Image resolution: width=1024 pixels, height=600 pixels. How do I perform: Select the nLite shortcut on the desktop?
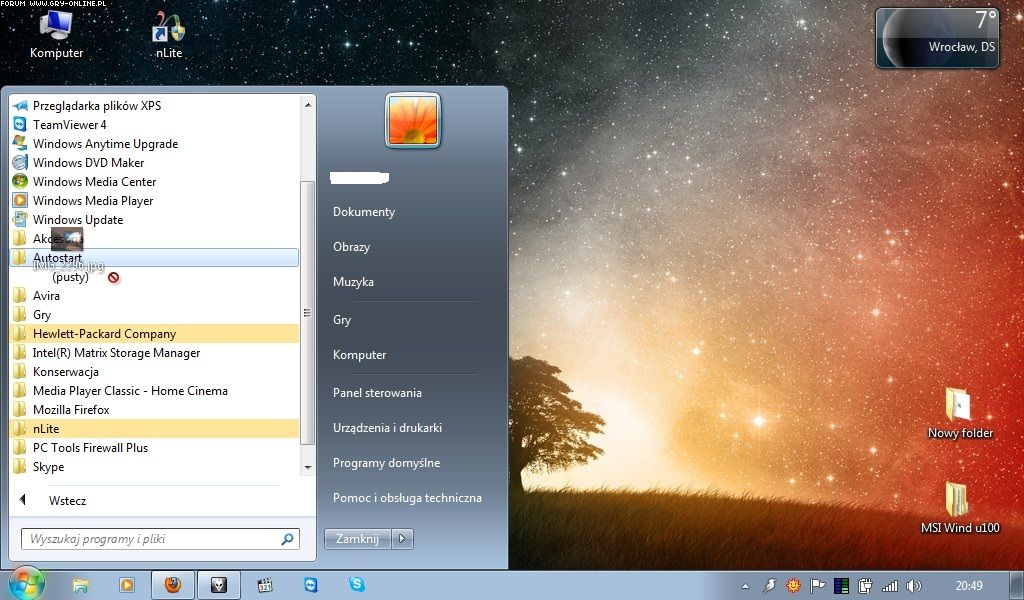click(168, 35)
